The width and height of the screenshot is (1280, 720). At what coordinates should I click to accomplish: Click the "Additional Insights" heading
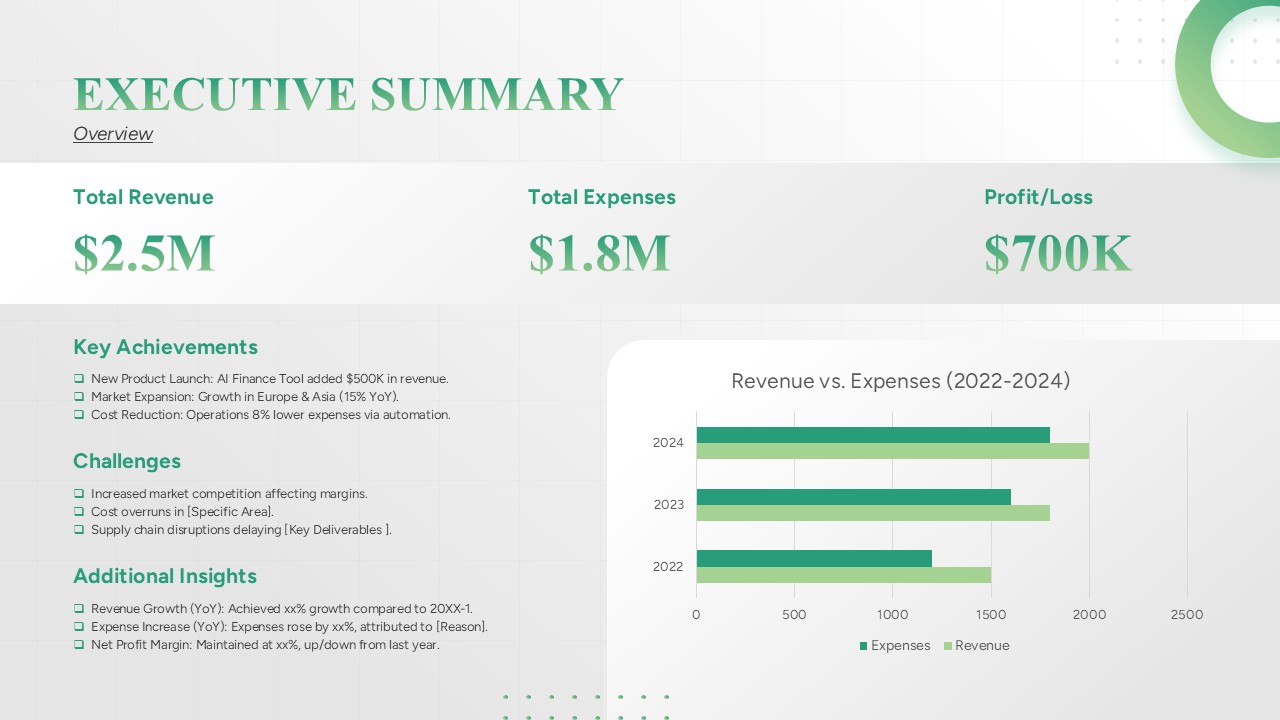tap(165, 576)
